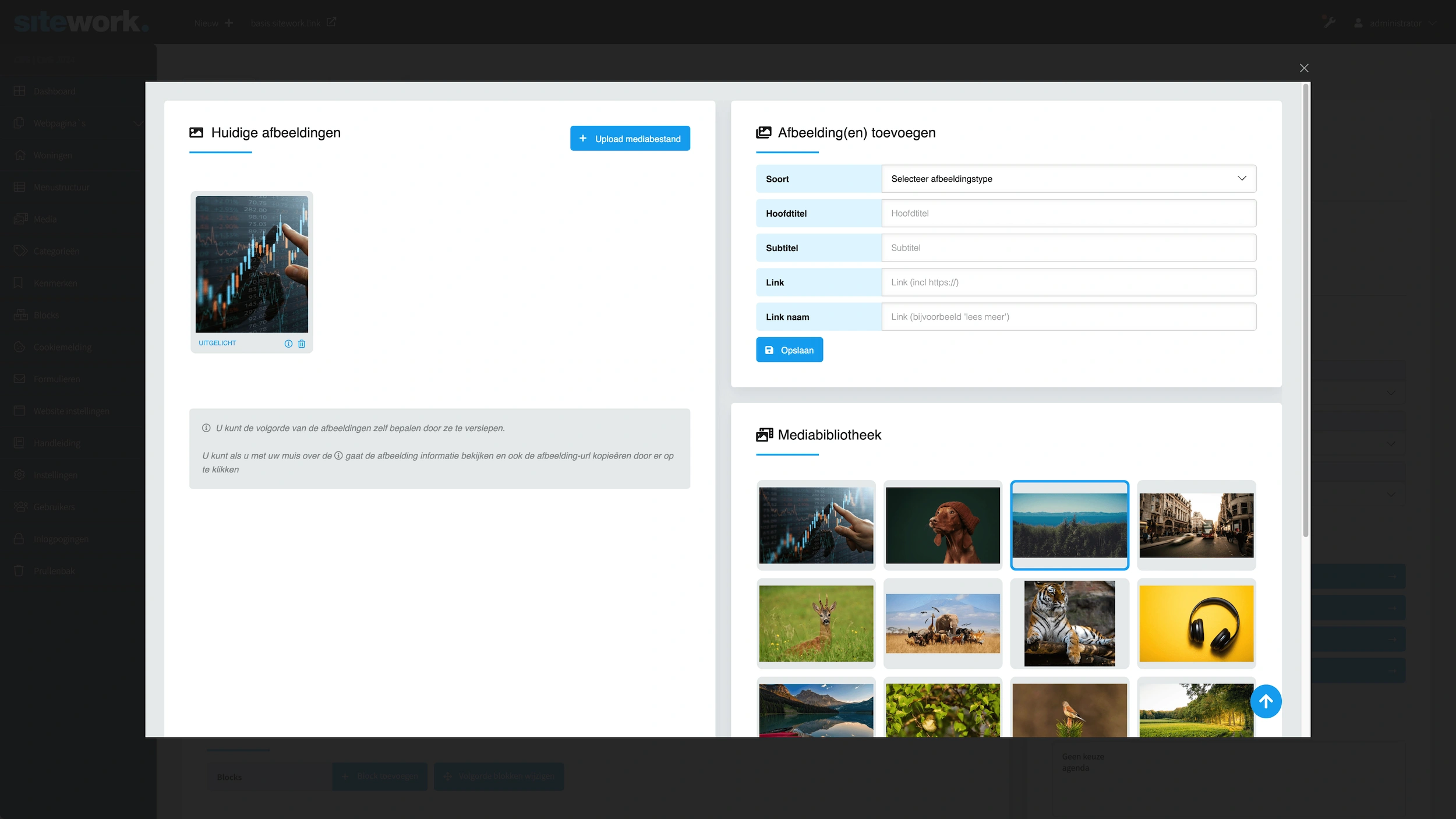Click the blue scroll-to-top arrow button

pos(1266,701)
